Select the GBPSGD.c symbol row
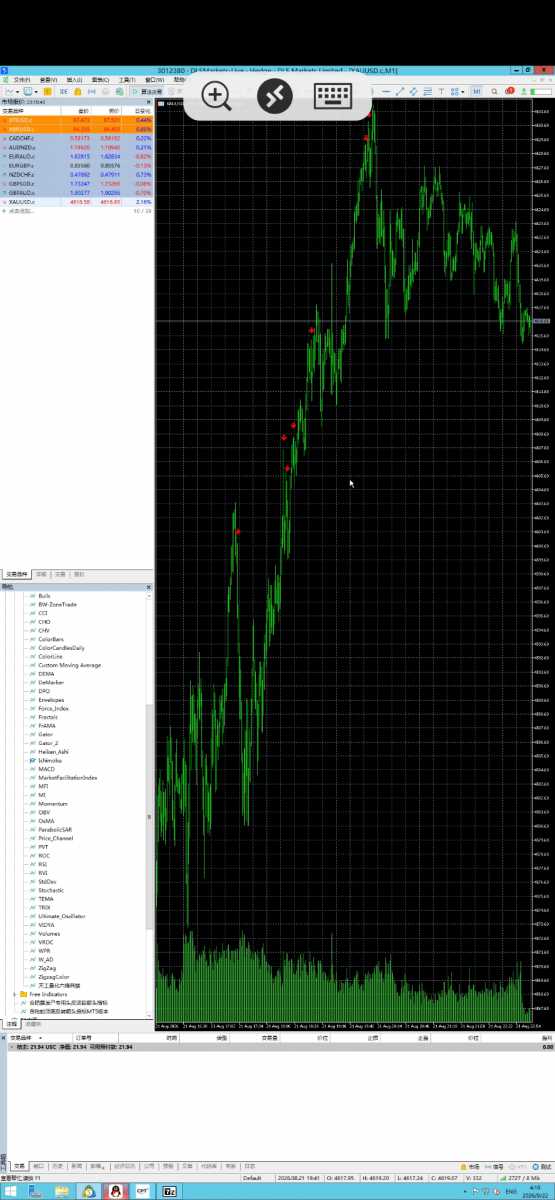The height and width of the screenshot is (1200, 555). coord(77,184)
